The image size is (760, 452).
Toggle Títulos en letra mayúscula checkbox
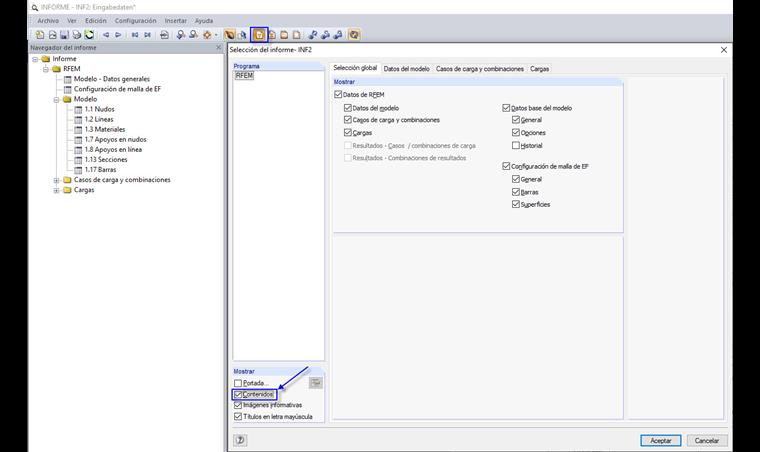[x=238, y=417]
